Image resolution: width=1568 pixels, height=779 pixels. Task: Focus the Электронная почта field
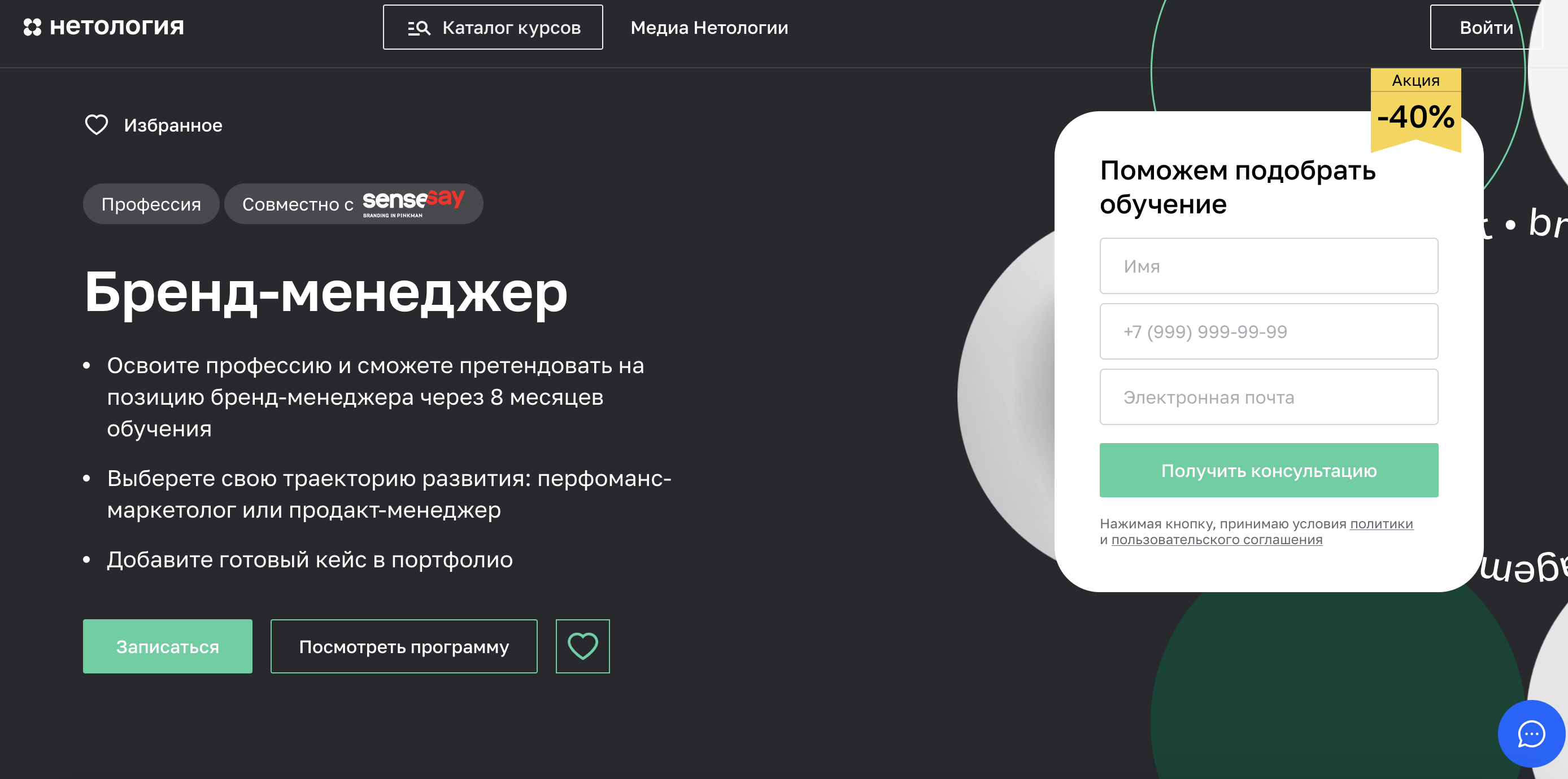point(1269,397)
